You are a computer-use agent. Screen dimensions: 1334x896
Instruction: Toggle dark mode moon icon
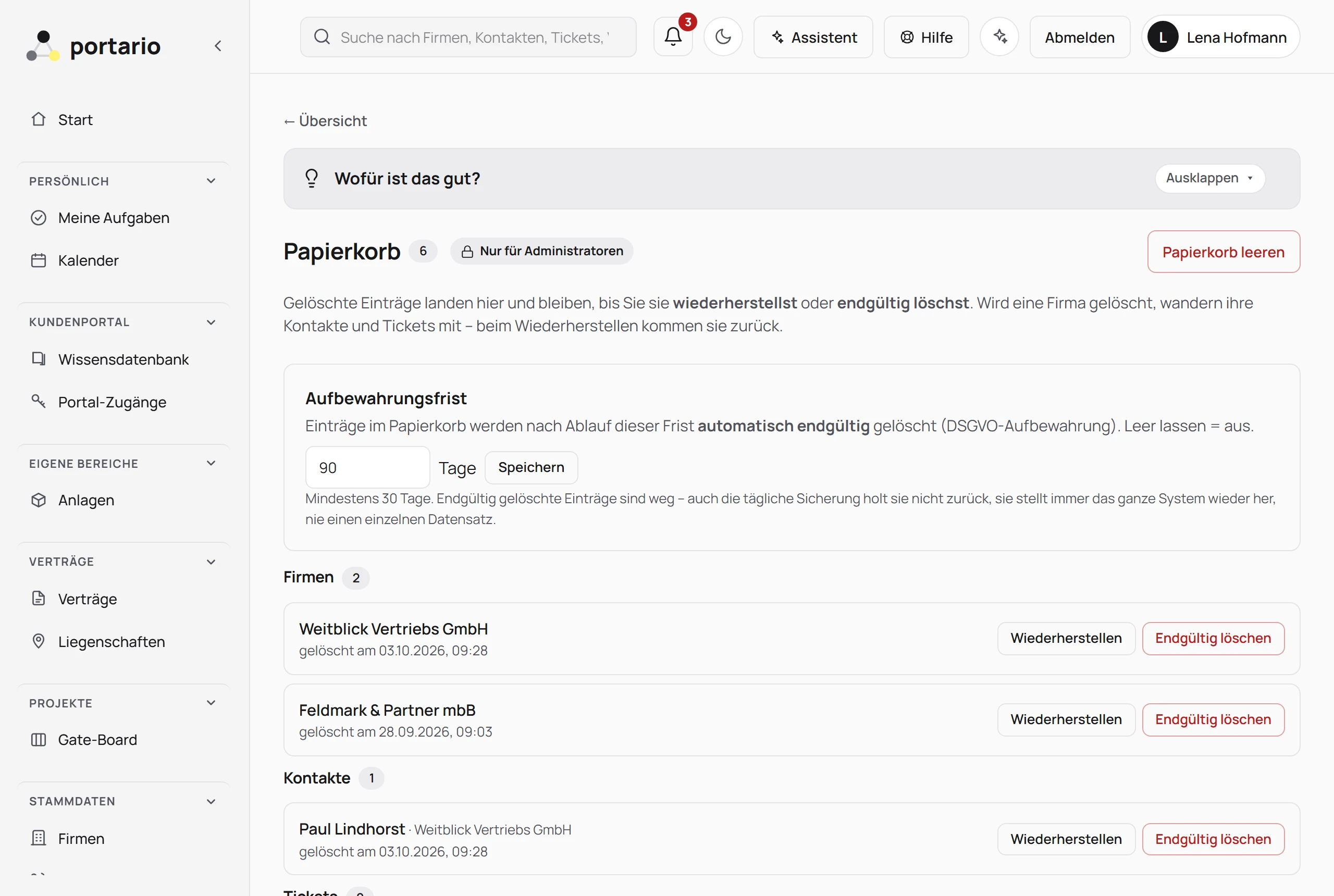coord(723,36)
